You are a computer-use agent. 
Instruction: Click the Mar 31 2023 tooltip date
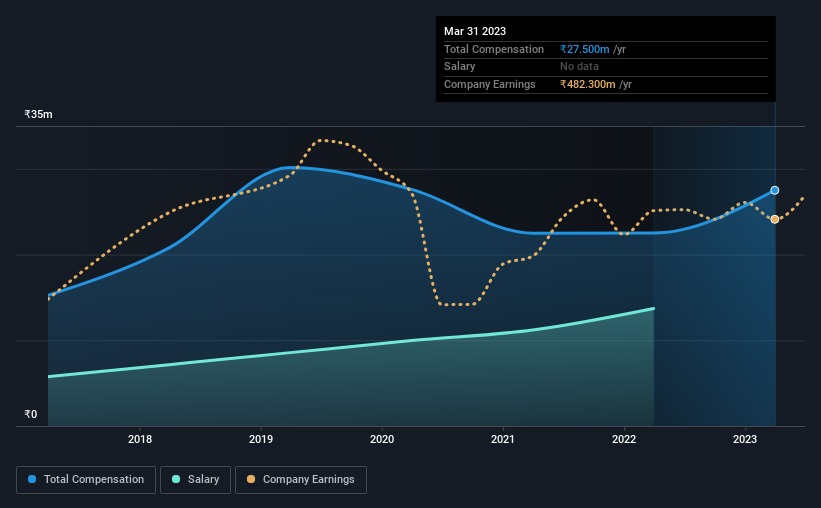point(475,31)
